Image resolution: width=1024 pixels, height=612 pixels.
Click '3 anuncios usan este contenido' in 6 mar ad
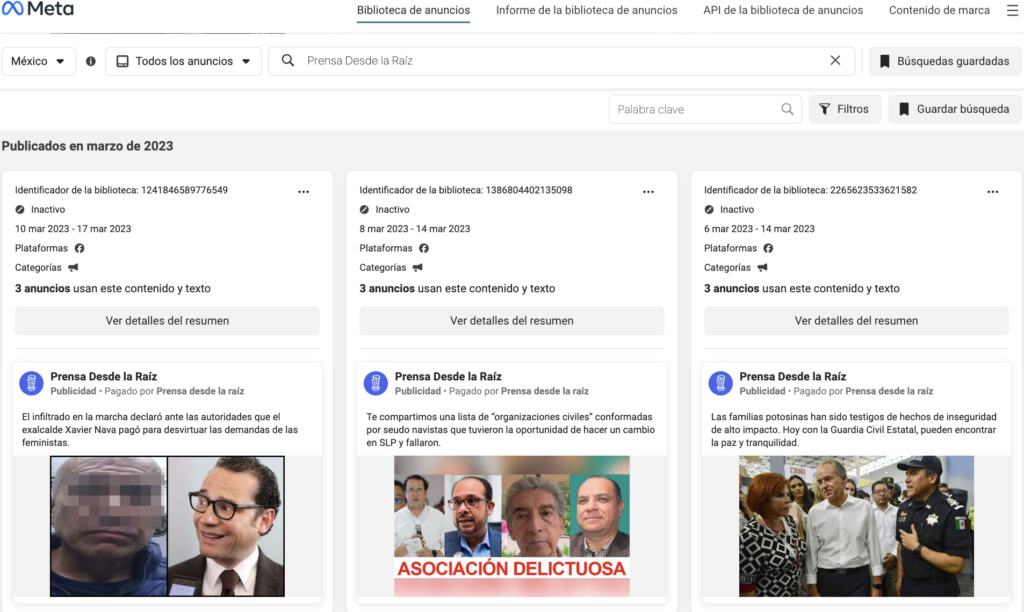pos(802,288)
